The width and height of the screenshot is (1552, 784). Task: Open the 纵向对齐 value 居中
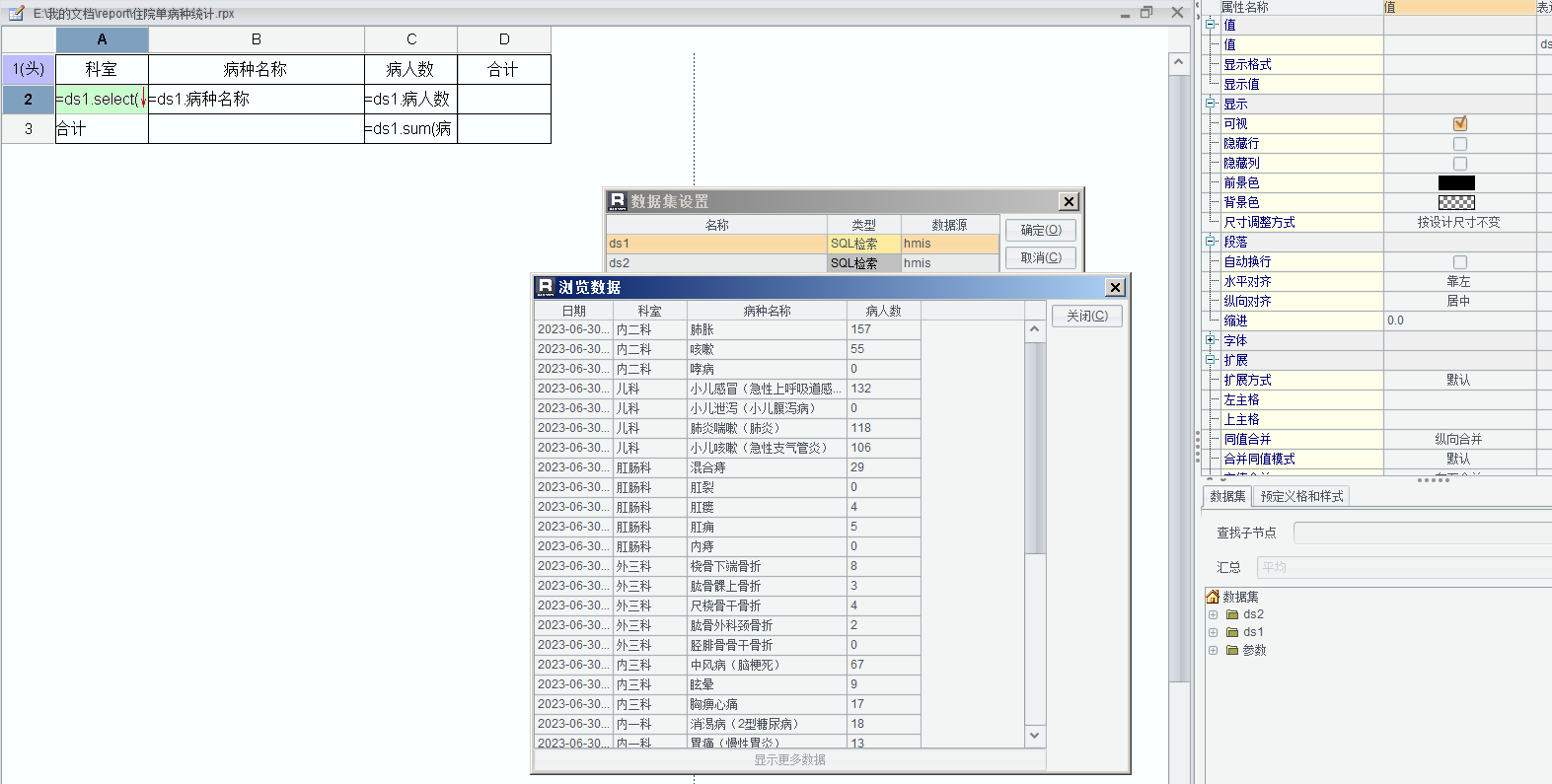[1459, 301]
